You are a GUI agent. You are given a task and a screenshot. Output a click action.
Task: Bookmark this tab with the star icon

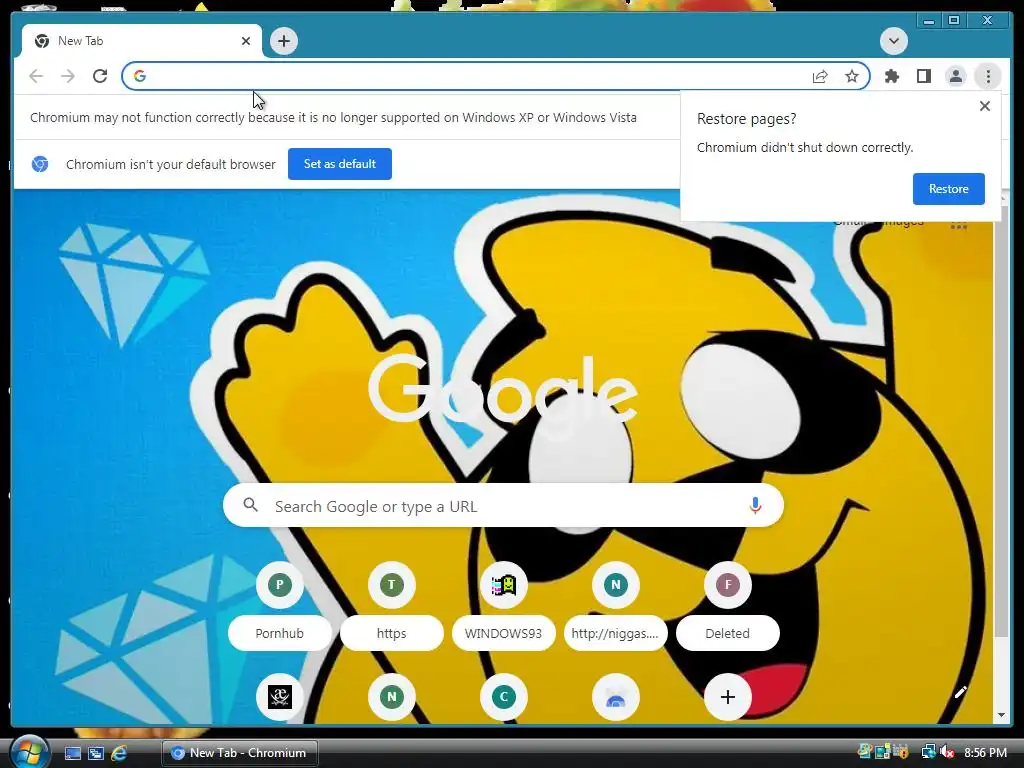(852, 76)
